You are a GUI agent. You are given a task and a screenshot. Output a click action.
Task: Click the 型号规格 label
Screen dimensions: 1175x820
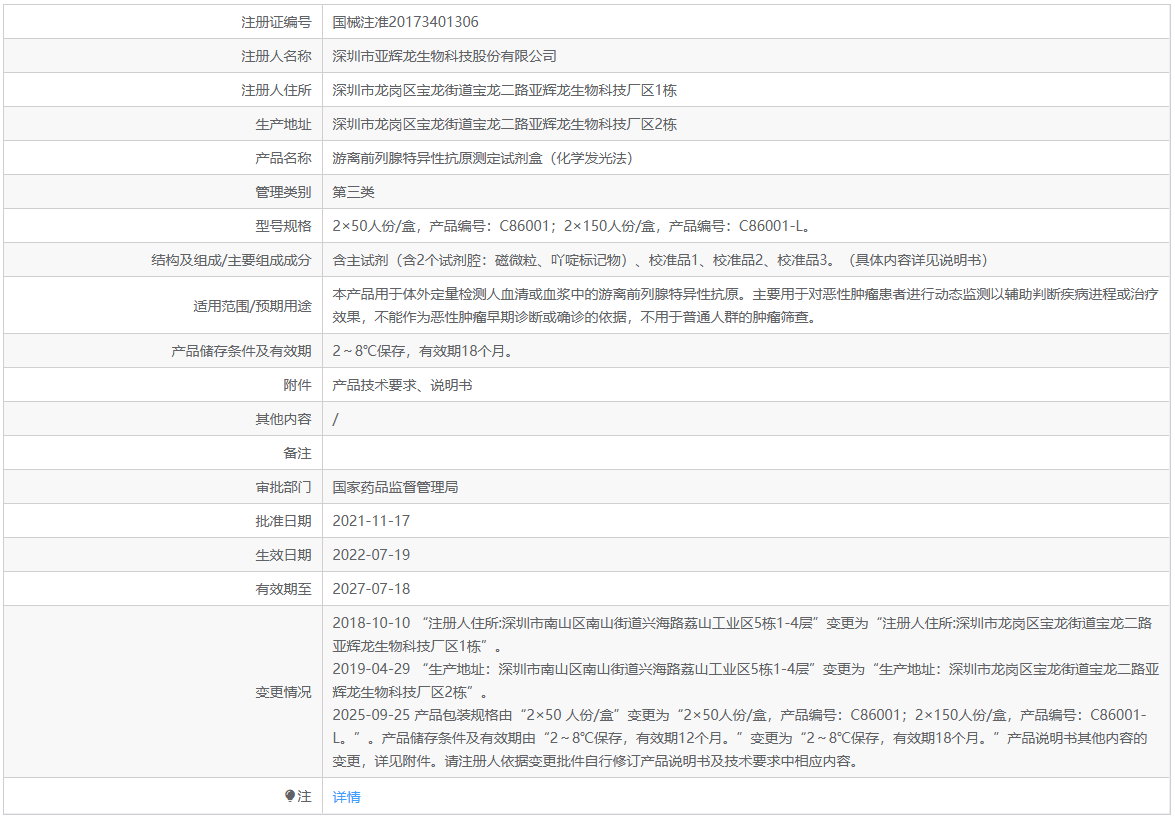click(283, 226)
